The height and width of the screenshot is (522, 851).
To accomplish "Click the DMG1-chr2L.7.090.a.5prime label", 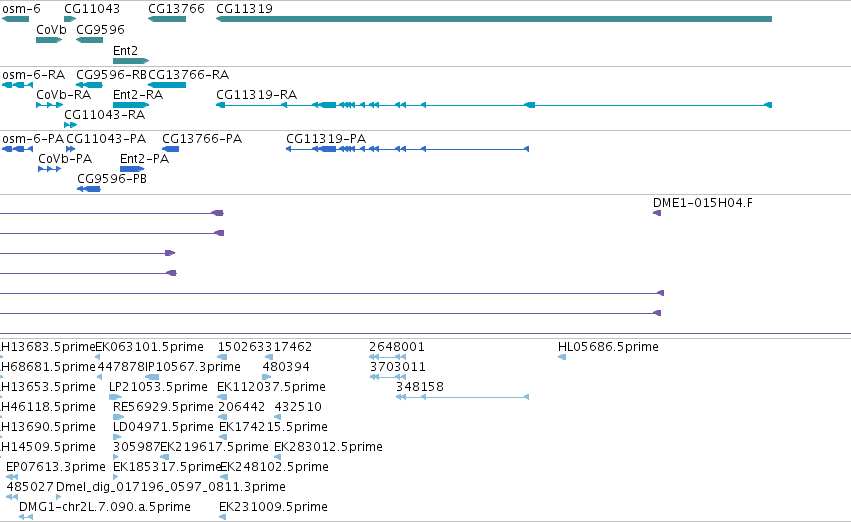I will pyautogui.click(x=105, y=507).
